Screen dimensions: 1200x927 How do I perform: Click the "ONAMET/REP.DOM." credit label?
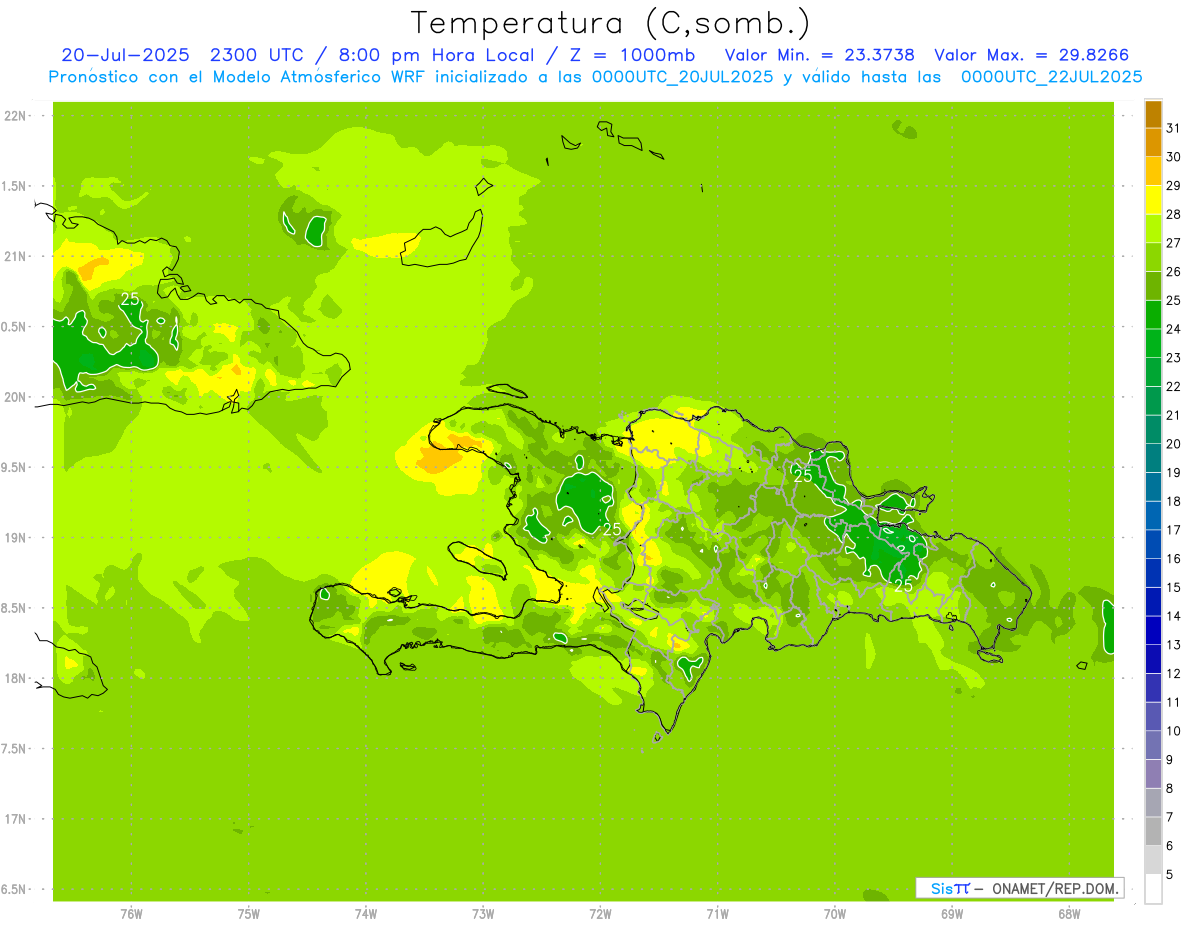1054,888
